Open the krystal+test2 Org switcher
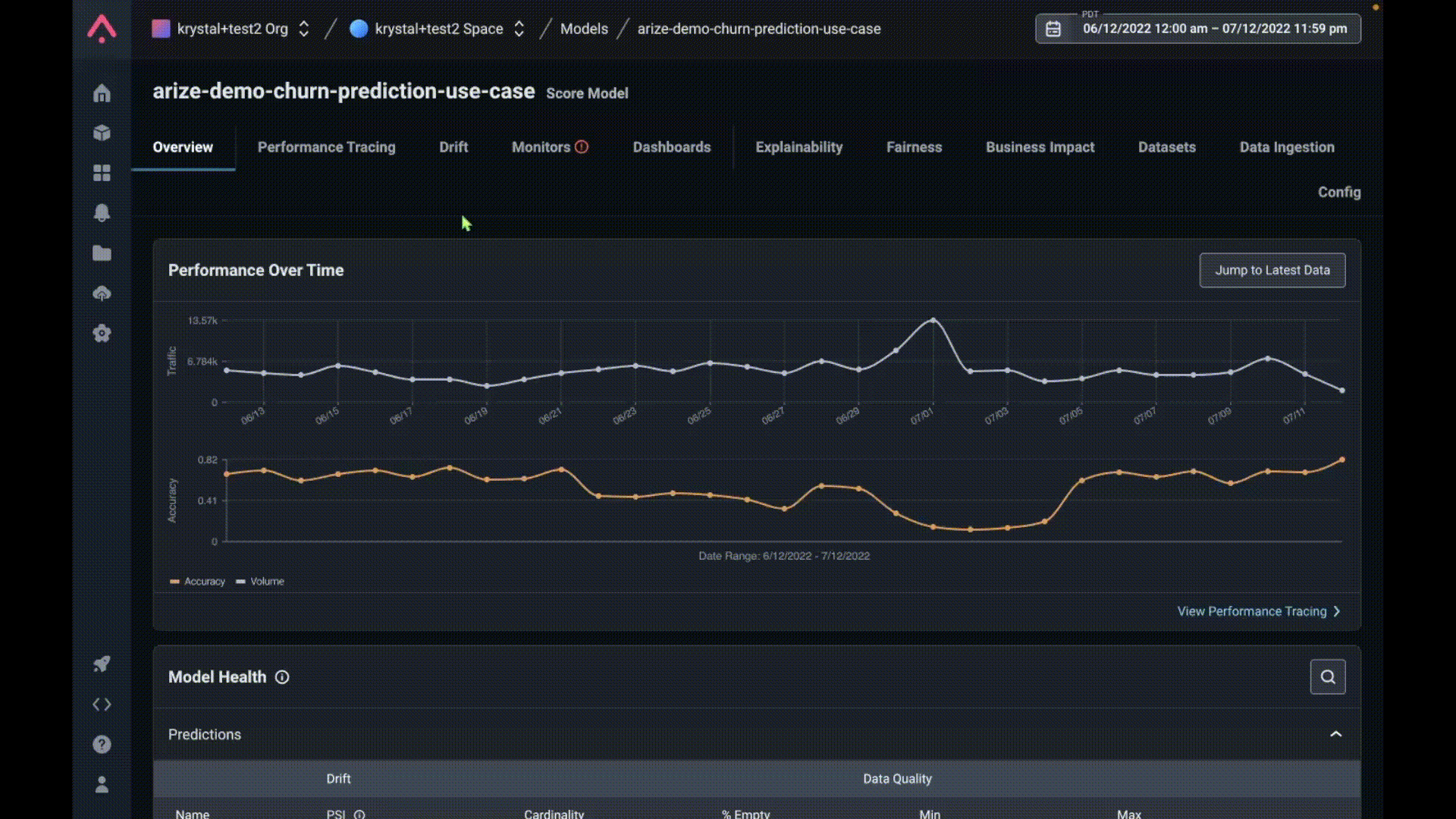Image resolution: width=1456 pixels, height=819 pixels. point(231,29)
